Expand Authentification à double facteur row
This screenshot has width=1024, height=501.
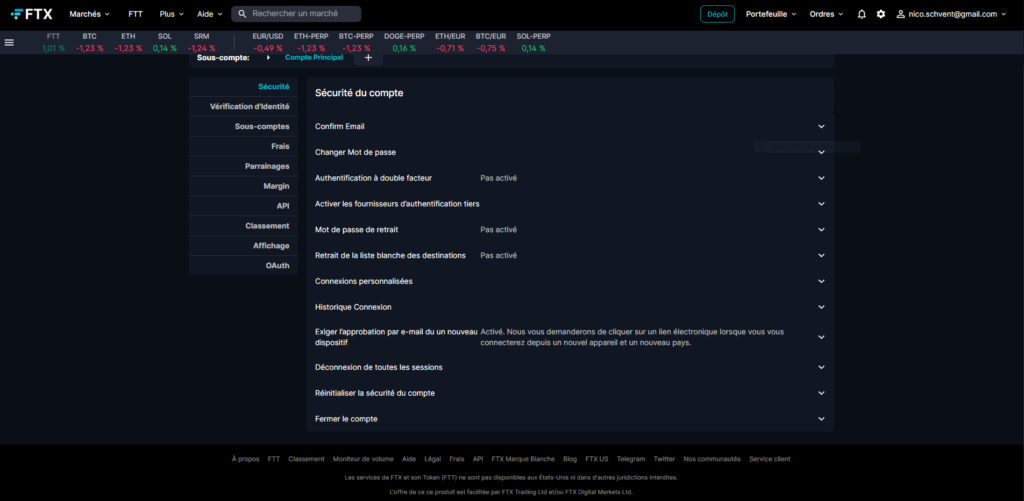point(821,178)
